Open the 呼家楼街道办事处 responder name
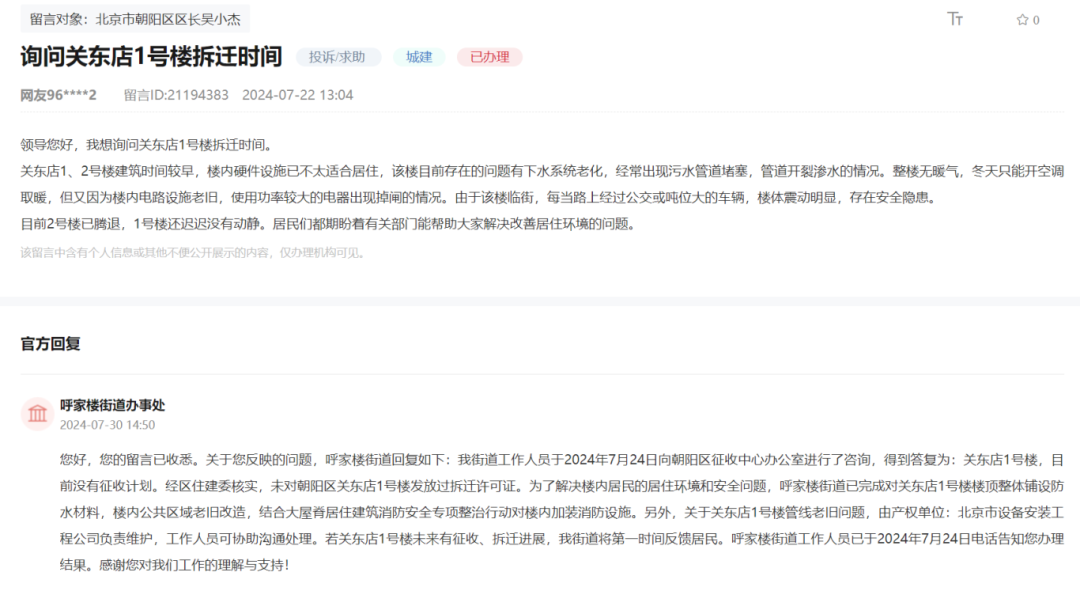The image size is (1080, 591). [x=112, y=405]
